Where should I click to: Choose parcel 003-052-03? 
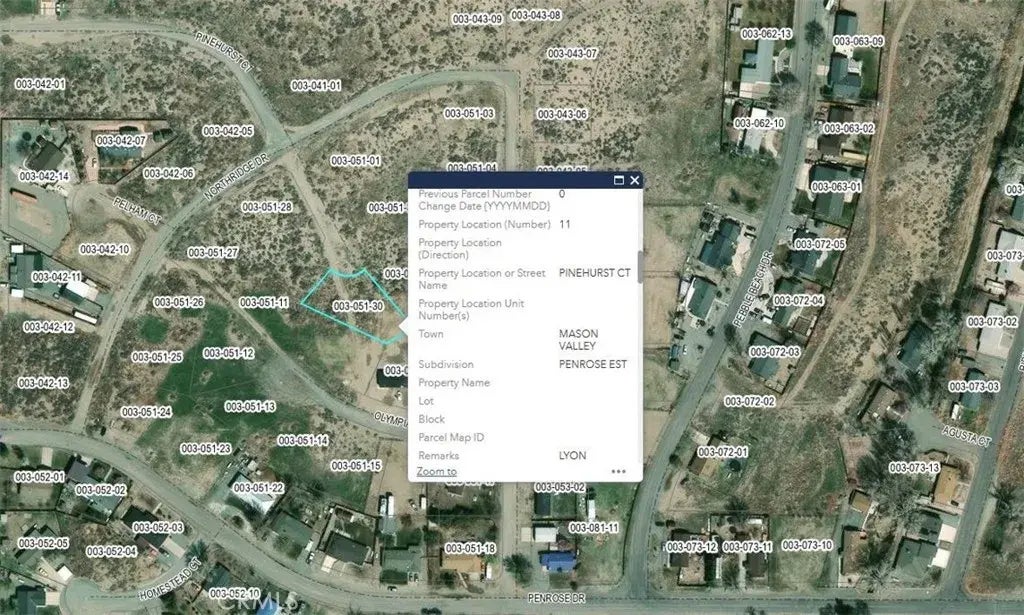point(158,527)
